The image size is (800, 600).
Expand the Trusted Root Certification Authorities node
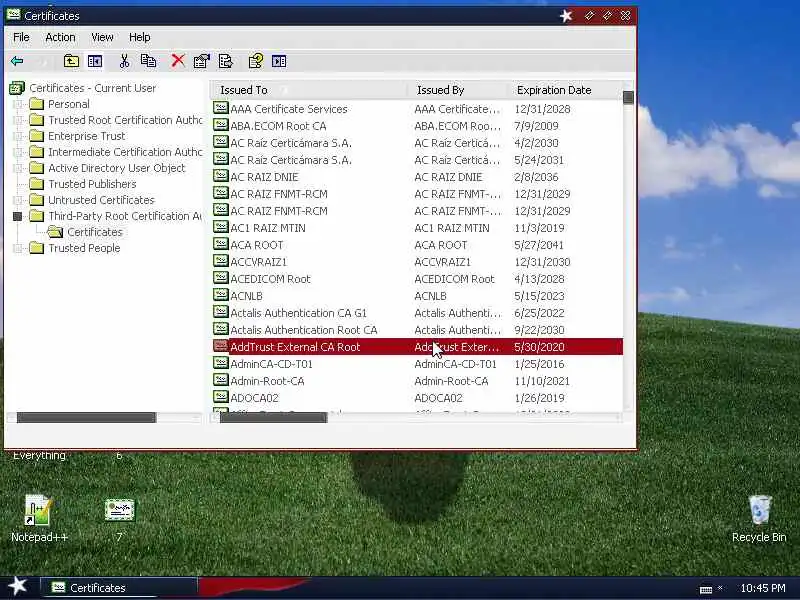[18, 120]
